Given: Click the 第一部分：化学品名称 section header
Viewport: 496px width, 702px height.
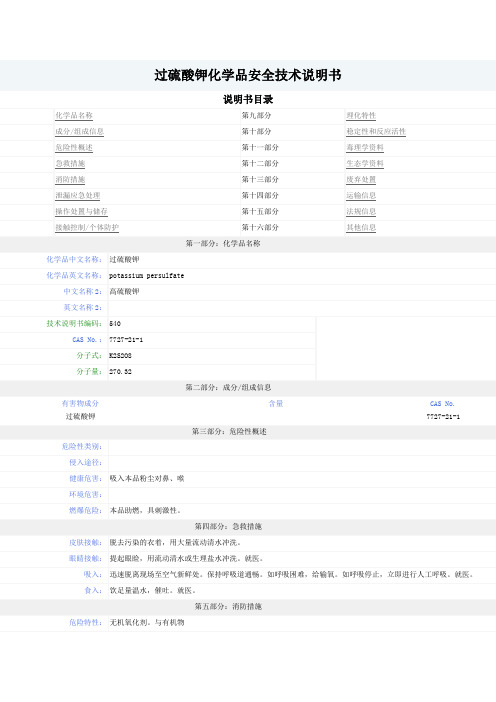Looking at the screenshot, I should (x=223, y=244).
